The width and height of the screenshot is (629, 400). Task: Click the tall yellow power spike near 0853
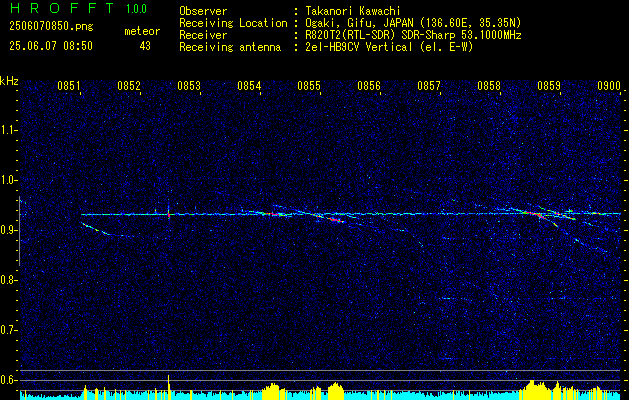[169, 387]
